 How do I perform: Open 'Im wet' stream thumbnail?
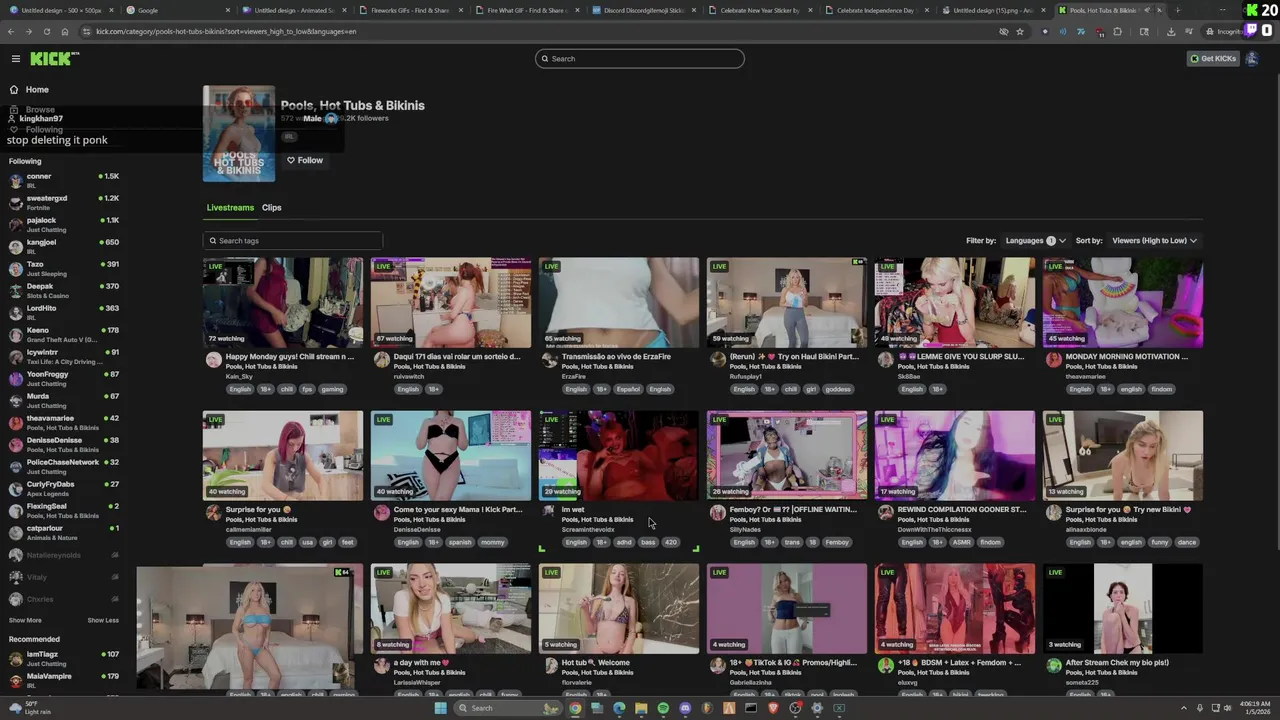point(619,455)
